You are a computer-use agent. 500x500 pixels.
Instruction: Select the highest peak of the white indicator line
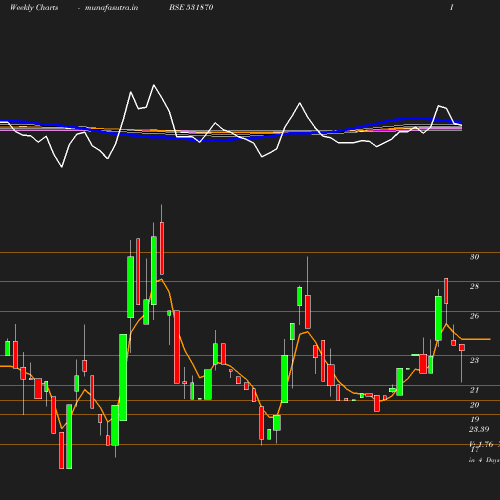pos(154,85)
